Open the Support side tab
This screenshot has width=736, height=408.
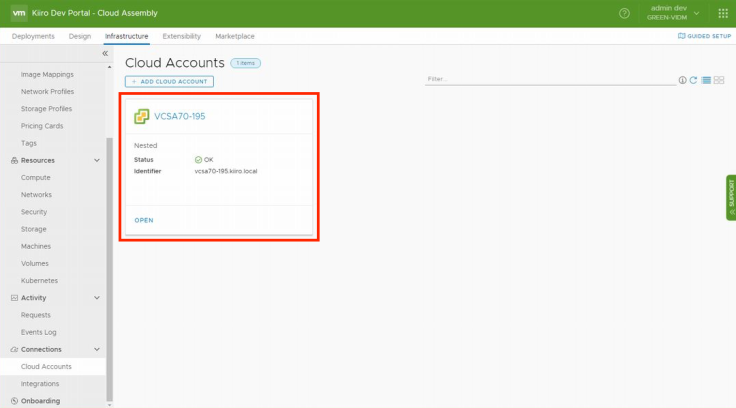coord(731,198)
